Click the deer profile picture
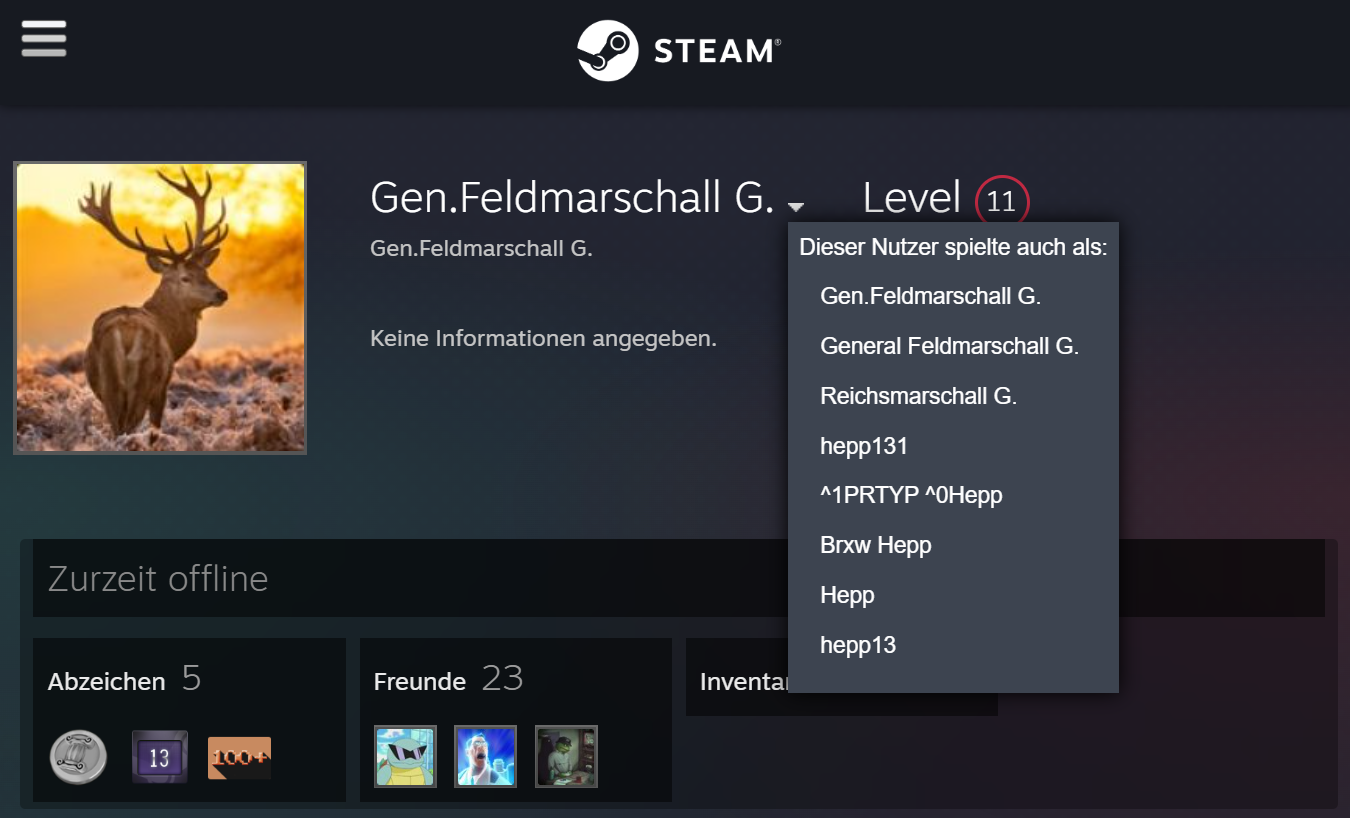 [x=160, y=308]
